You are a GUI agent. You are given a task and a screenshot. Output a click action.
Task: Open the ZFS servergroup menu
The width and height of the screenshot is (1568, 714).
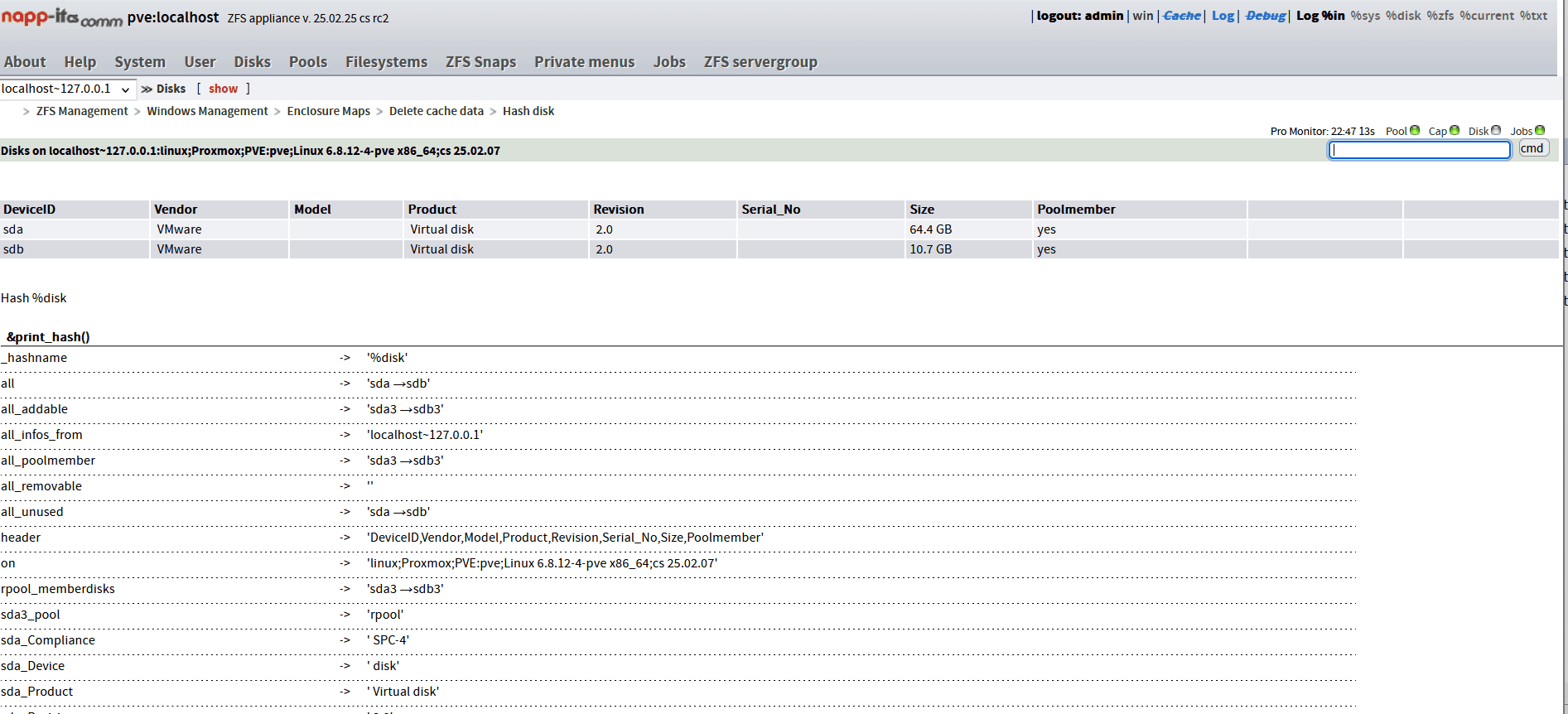[760, 62]
